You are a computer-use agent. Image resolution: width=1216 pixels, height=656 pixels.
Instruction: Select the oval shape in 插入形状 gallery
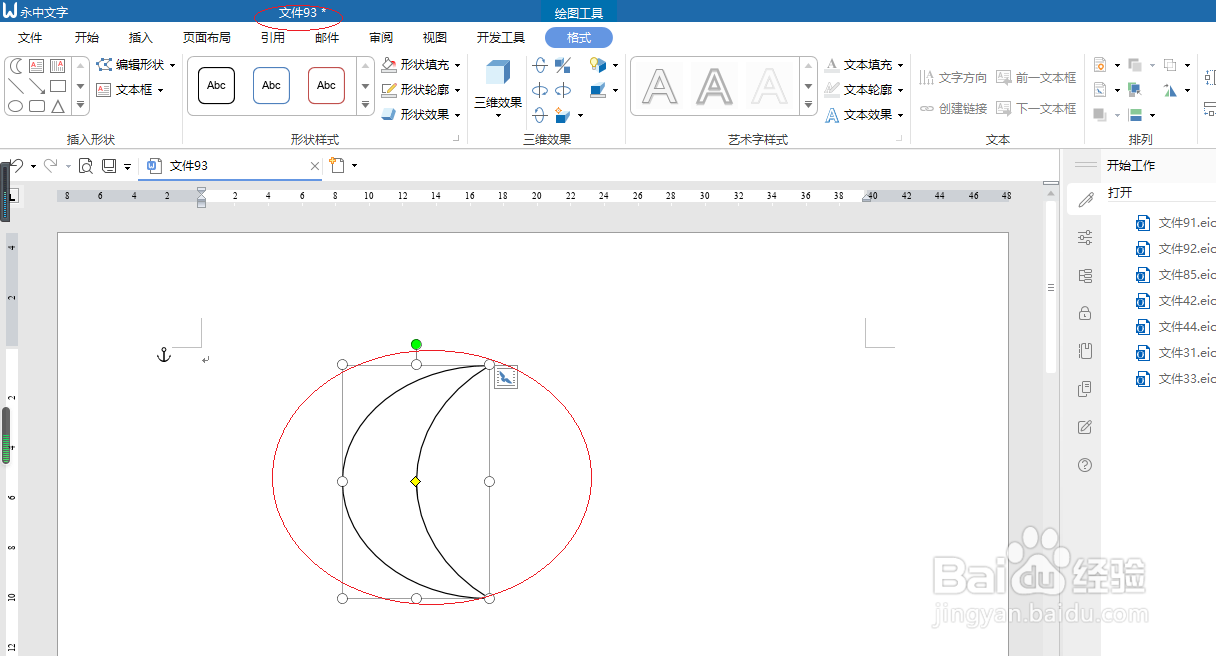coord(16,105)
